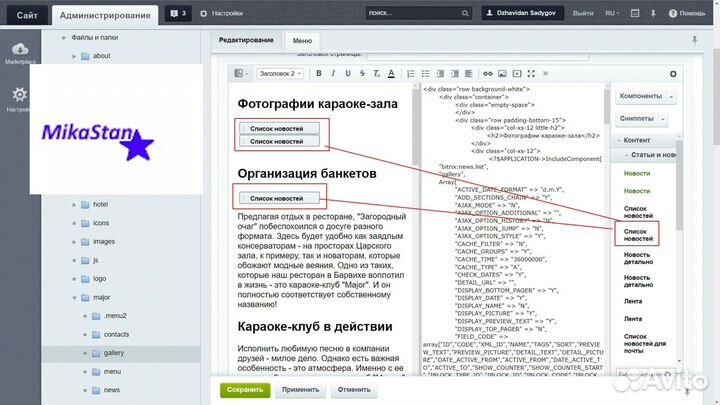This screenshot has width=720, height=405.
Task: Save the page with Сохранить
Action: click(245, 390)
